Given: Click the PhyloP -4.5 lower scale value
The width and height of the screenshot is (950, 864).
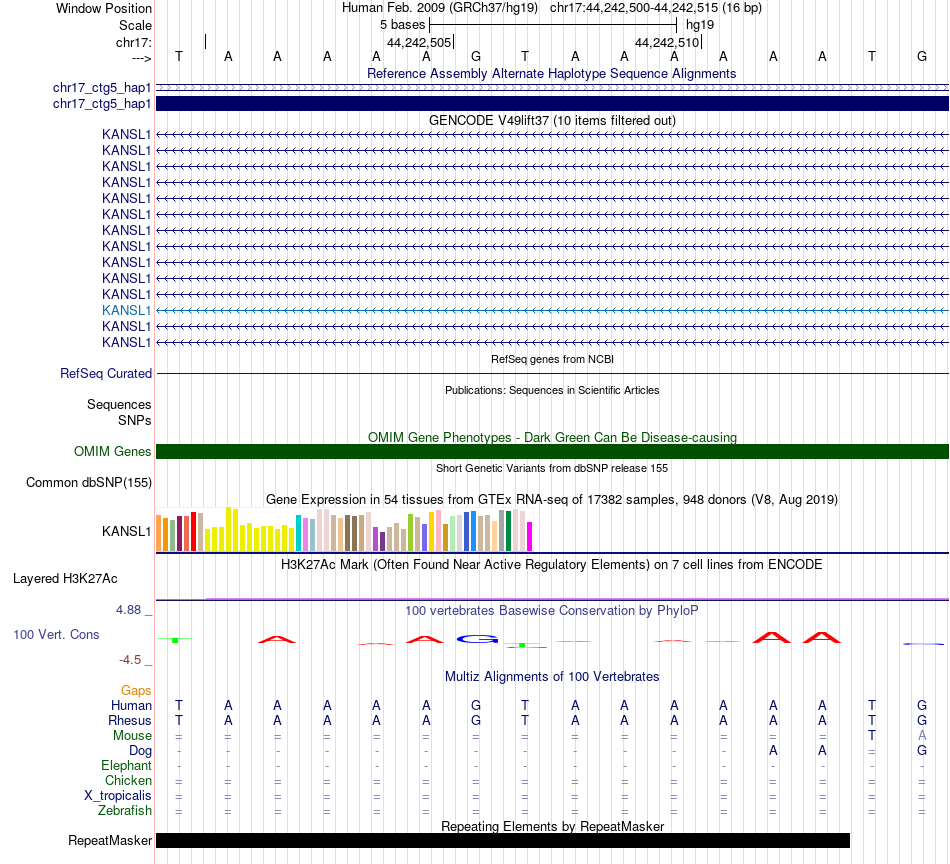Looking at the screenshot, I should (130, 660).
